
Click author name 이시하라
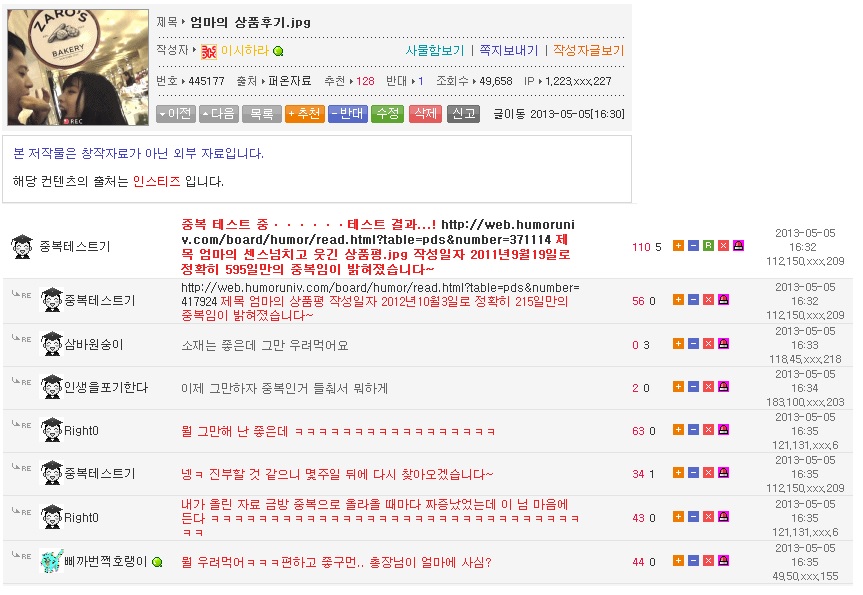[244, 51]
